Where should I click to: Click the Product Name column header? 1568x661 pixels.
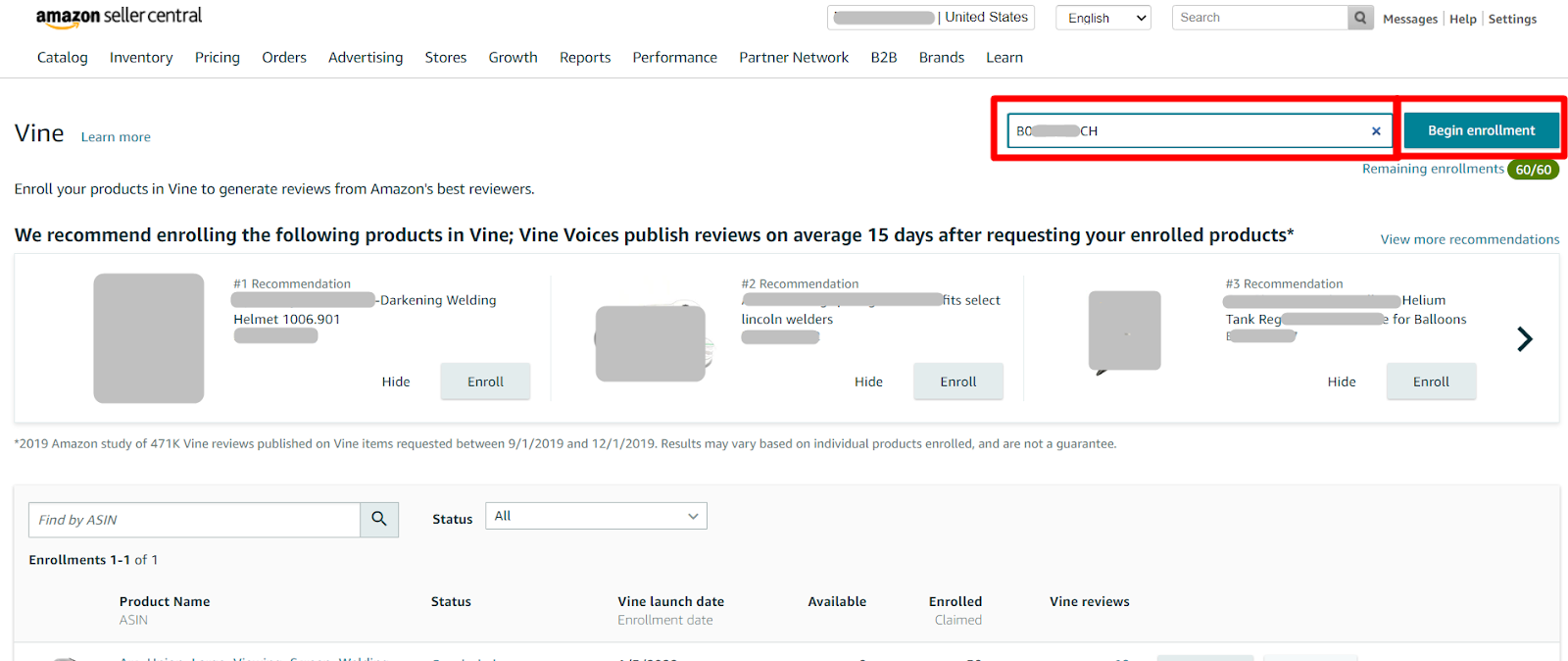pyautogui.click(x=165, y=602)
